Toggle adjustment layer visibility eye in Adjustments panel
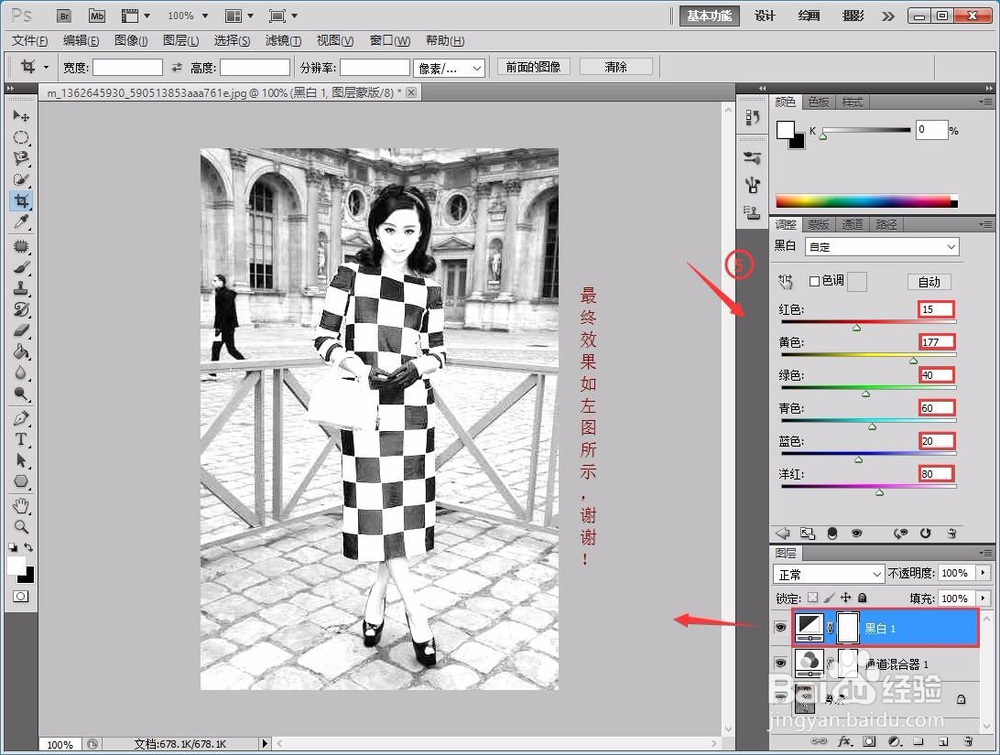This screenshot has width=1000, height=755. pos(857,533)
